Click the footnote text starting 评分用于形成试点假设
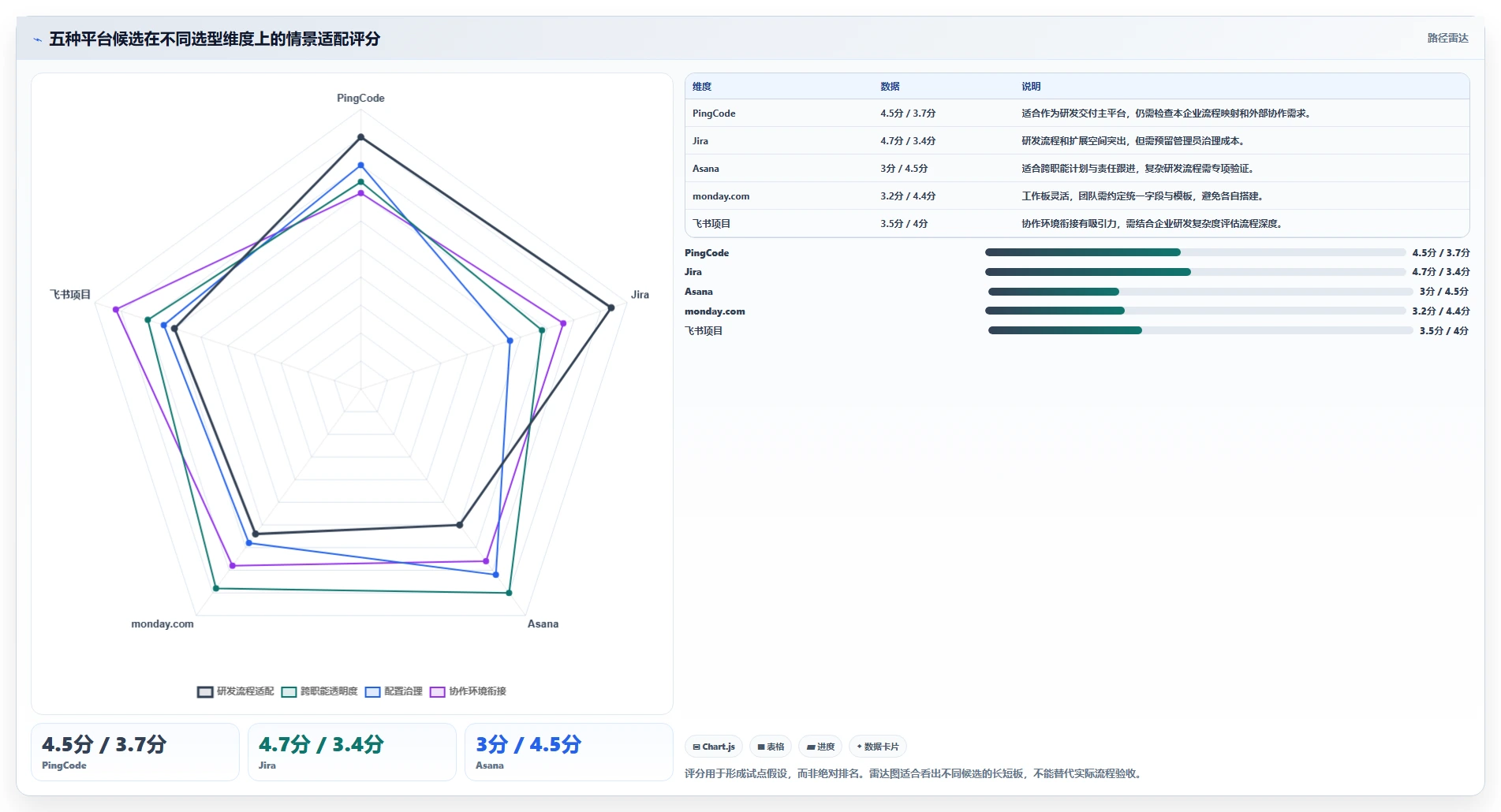 click(x=914, y=773)
